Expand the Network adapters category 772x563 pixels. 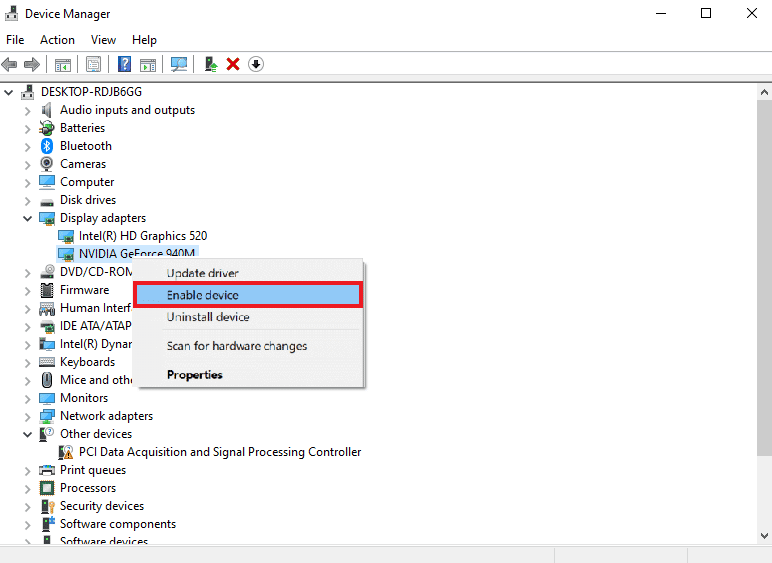[28, 417]
